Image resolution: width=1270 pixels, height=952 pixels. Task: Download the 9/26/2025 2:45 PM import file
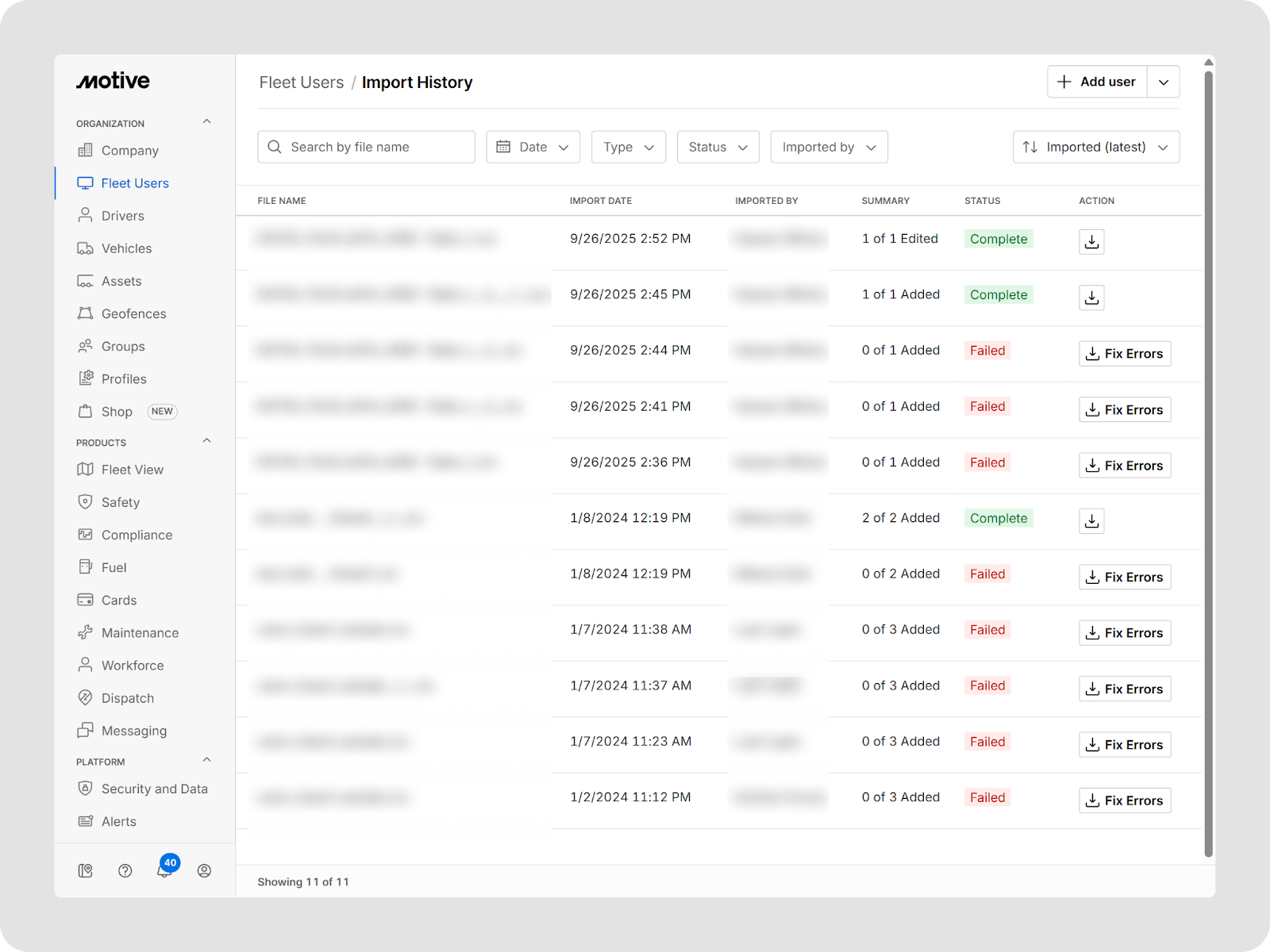[1091, 297]
